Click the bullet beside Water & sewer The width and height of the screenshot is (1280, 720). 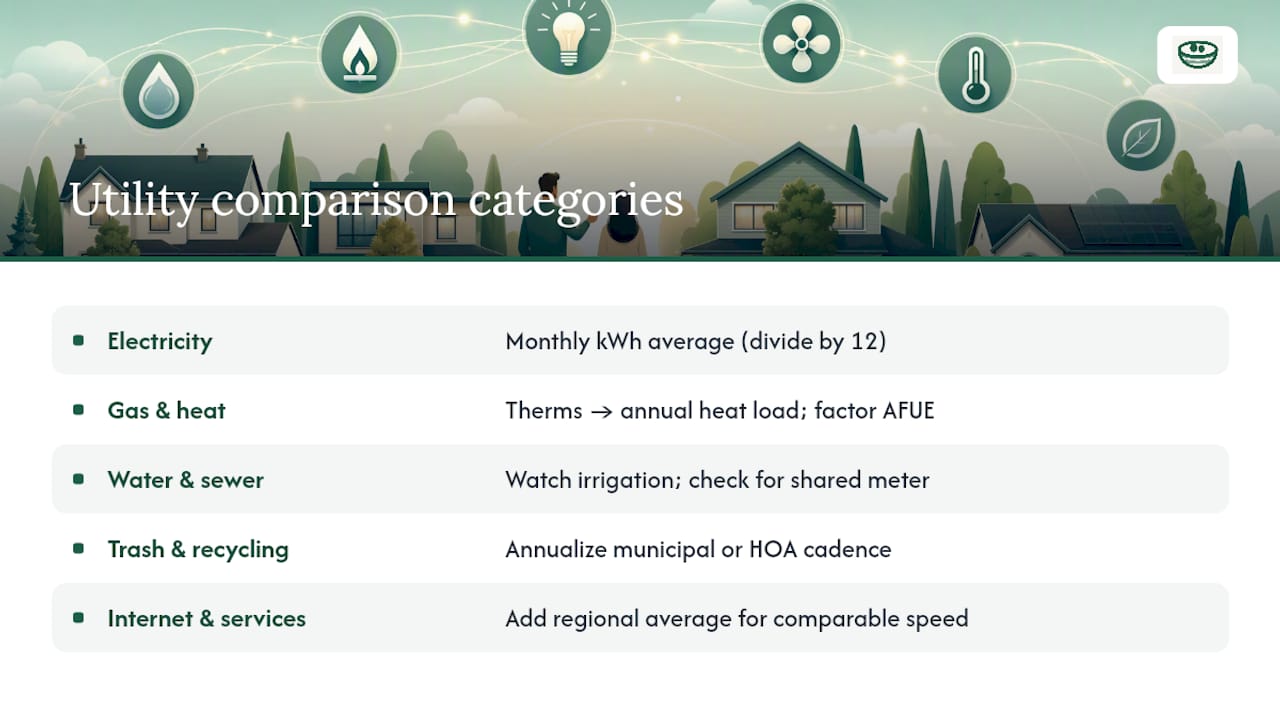[x=78, y=479]
